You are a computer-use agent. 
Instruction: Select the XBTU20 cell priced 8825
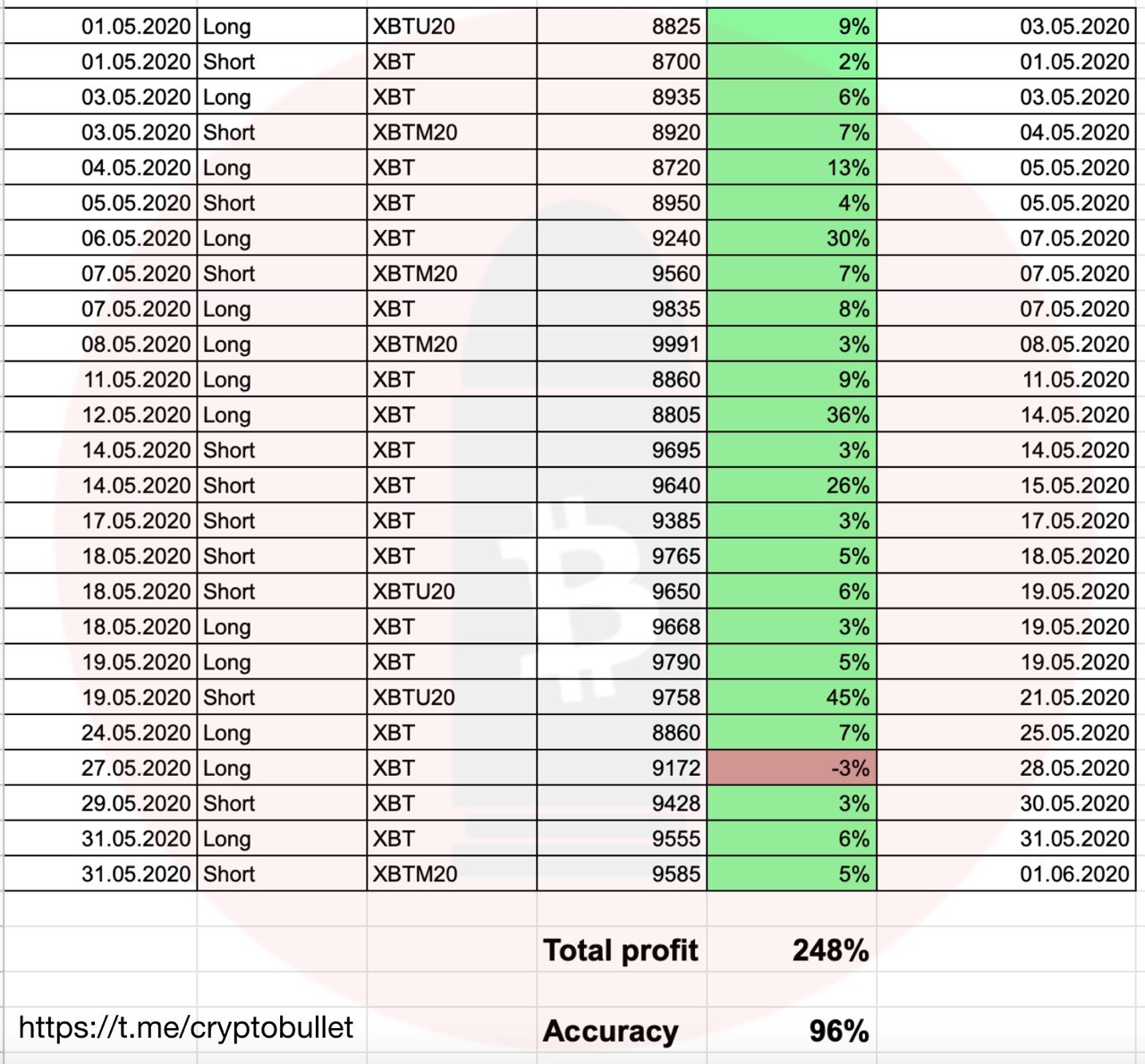(451, 27)
